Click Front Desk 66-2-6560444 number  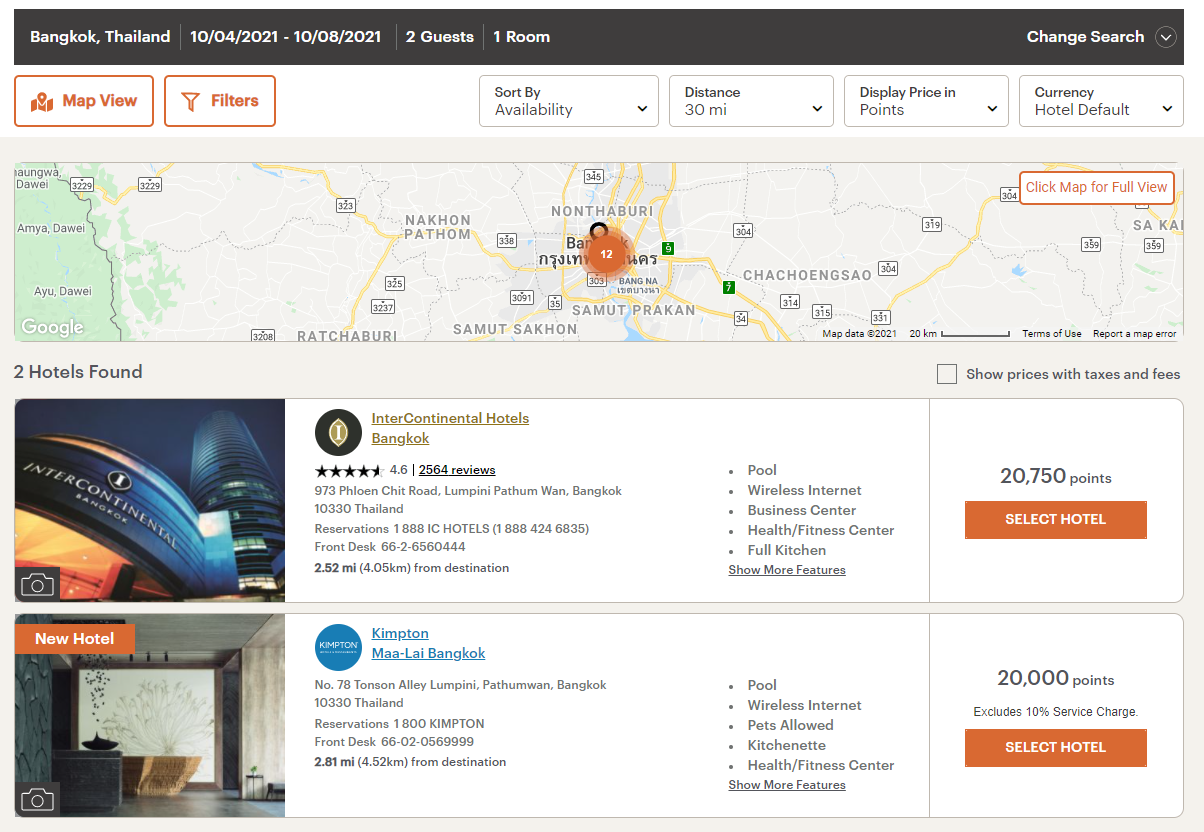pos(390,547)
